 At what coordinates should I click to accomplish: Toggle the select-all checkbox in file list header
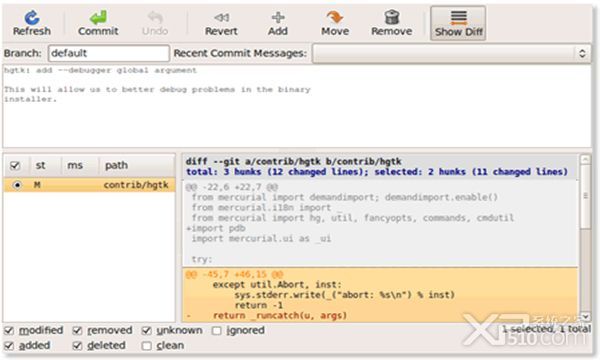15,166
